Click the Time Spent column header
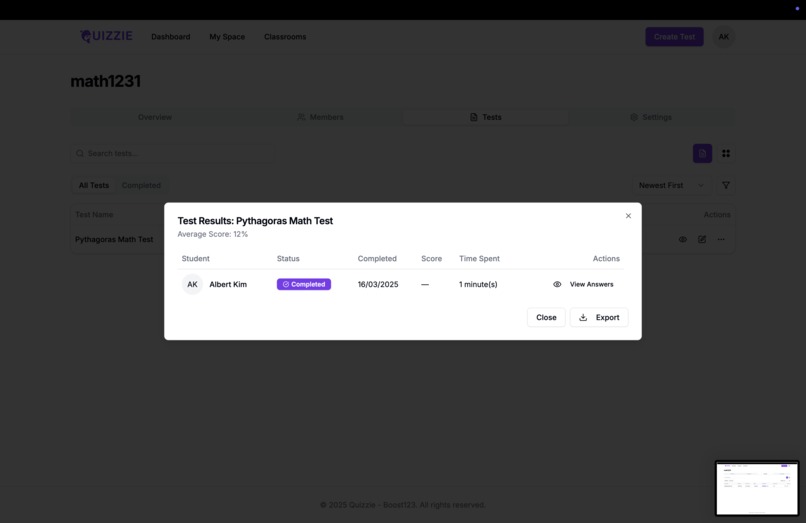 coord(479,259)
